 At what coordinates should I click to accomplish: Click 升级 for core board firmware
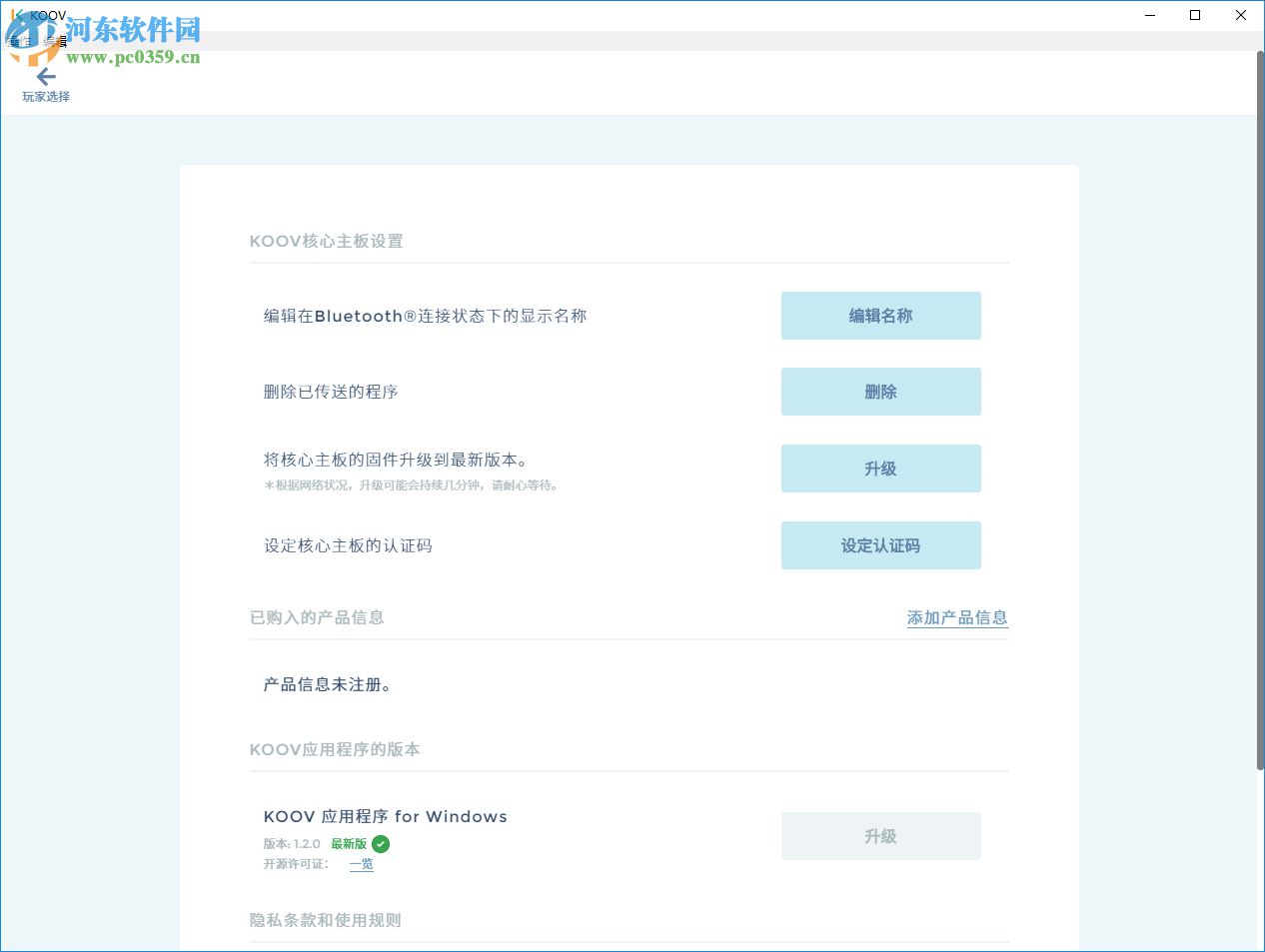pos(880,469)
